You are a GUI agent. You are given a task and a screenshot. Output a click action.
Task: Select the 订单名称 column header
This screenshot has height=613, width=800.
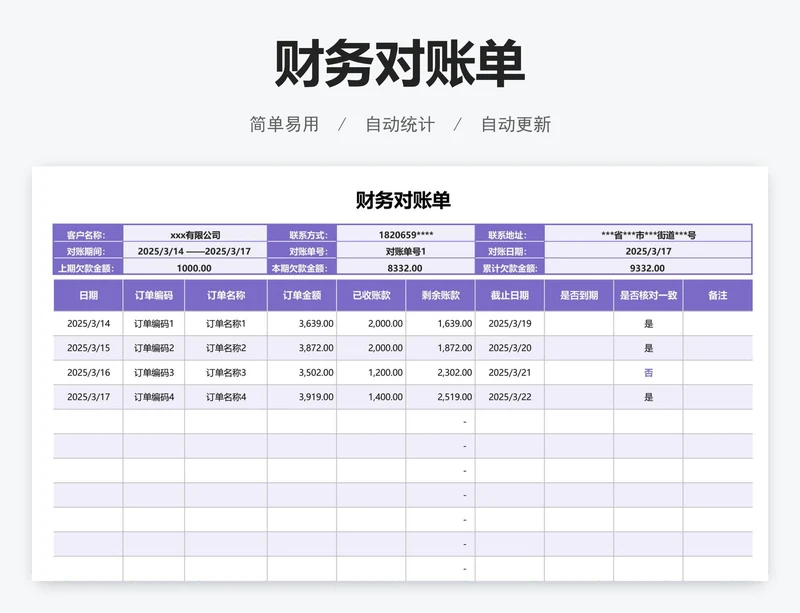click(226, 295)
